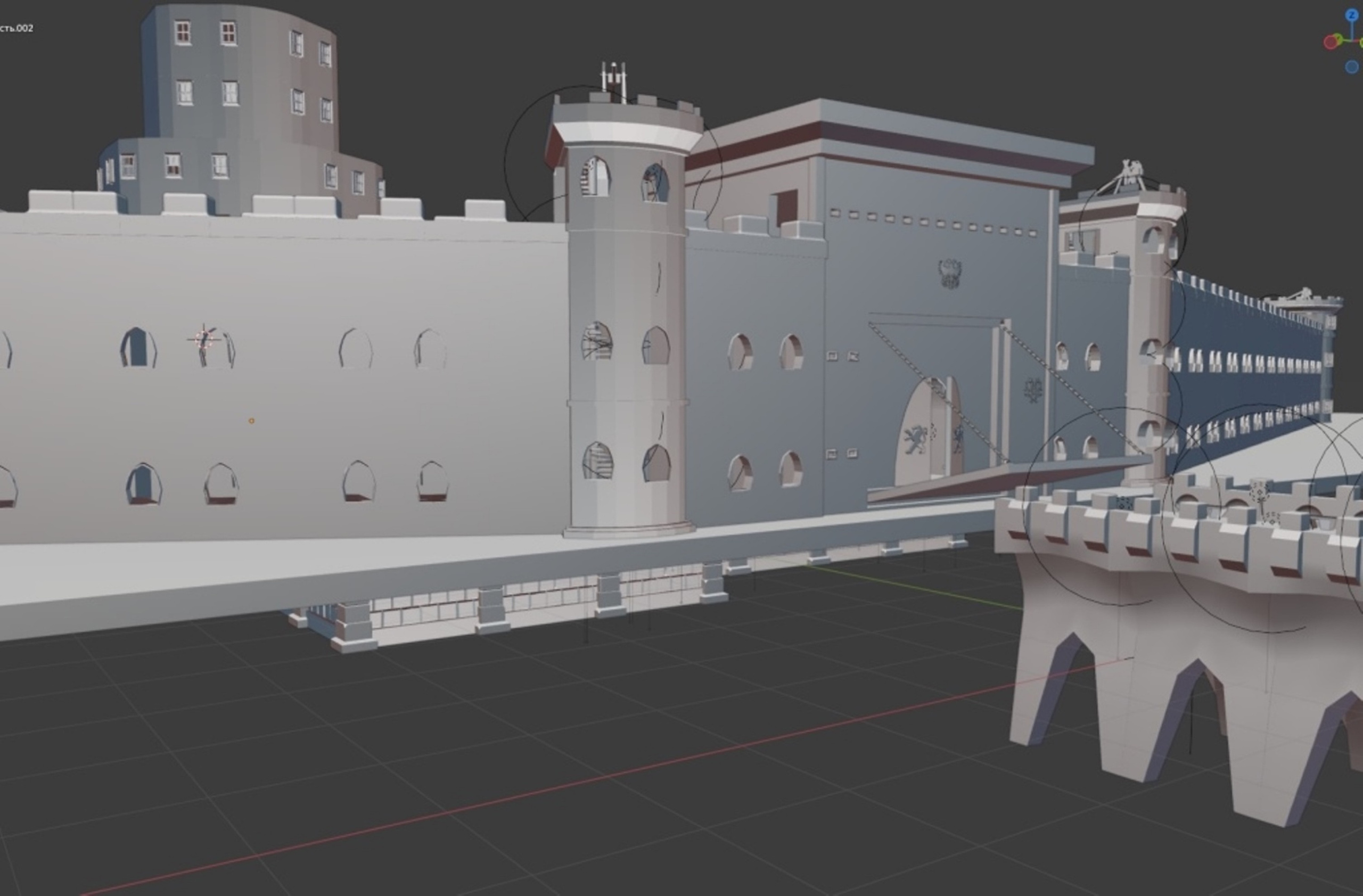Image resolution: width=1363 pixels, height=896 pixels.
Task: Click the blue Z axis gizmo handle
Action: 1352,15
